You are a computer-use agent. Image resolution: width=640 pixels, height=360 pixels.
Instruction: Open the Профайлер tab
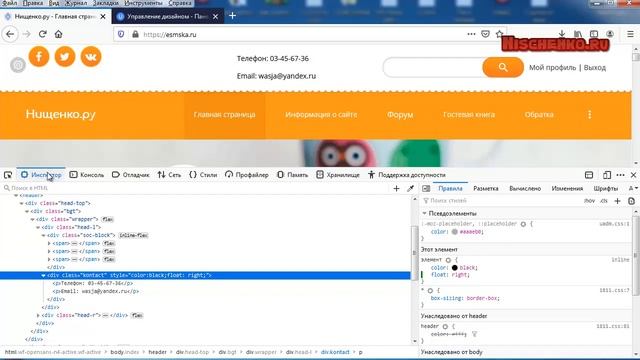point(247,175)
